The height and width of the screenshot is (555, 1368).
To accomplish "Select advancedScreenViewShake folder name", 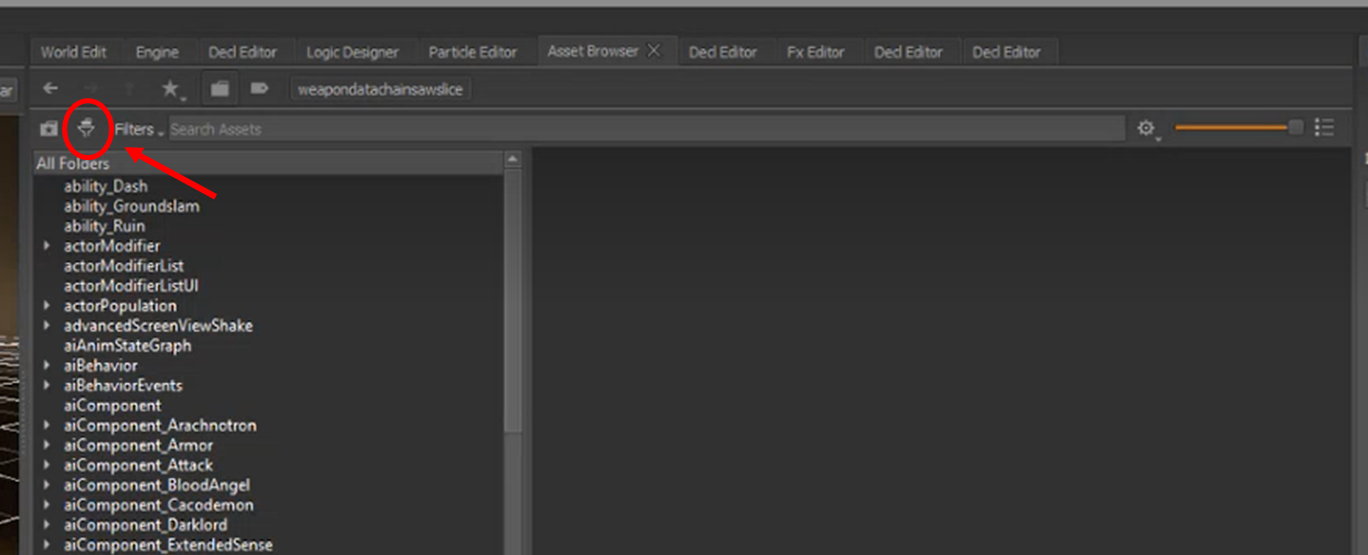I will [158, 326].
